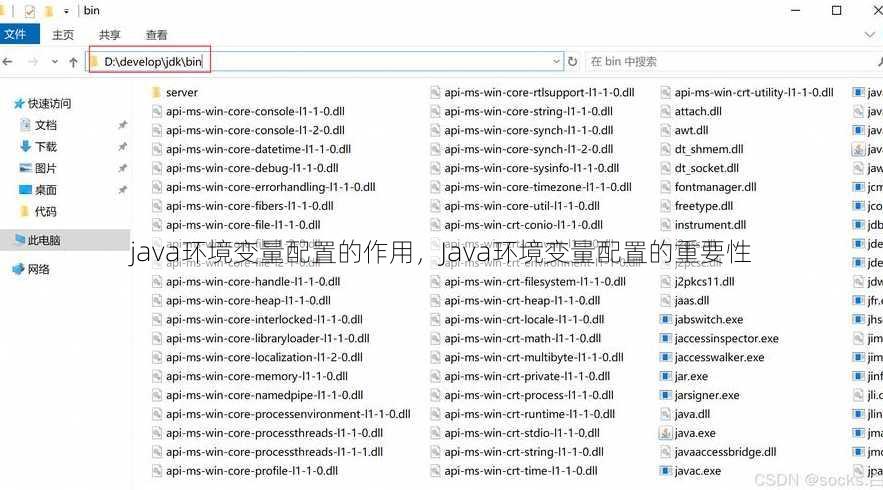
Task: Click the pin icon beside 图片
Action: (122, 168)
